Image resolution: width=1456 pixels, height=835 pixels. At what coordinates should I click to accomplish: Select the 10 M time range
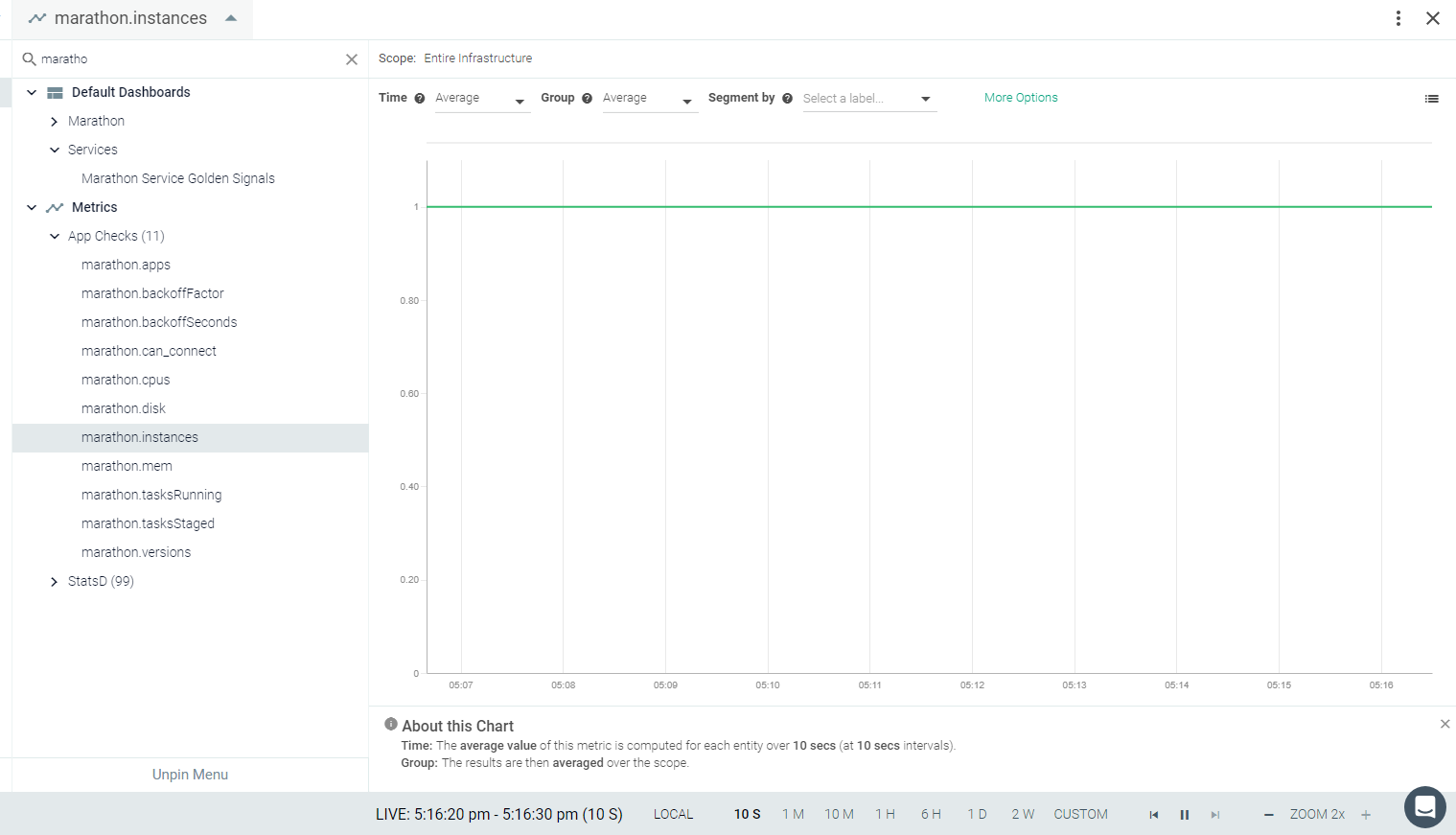click(839, 815)
